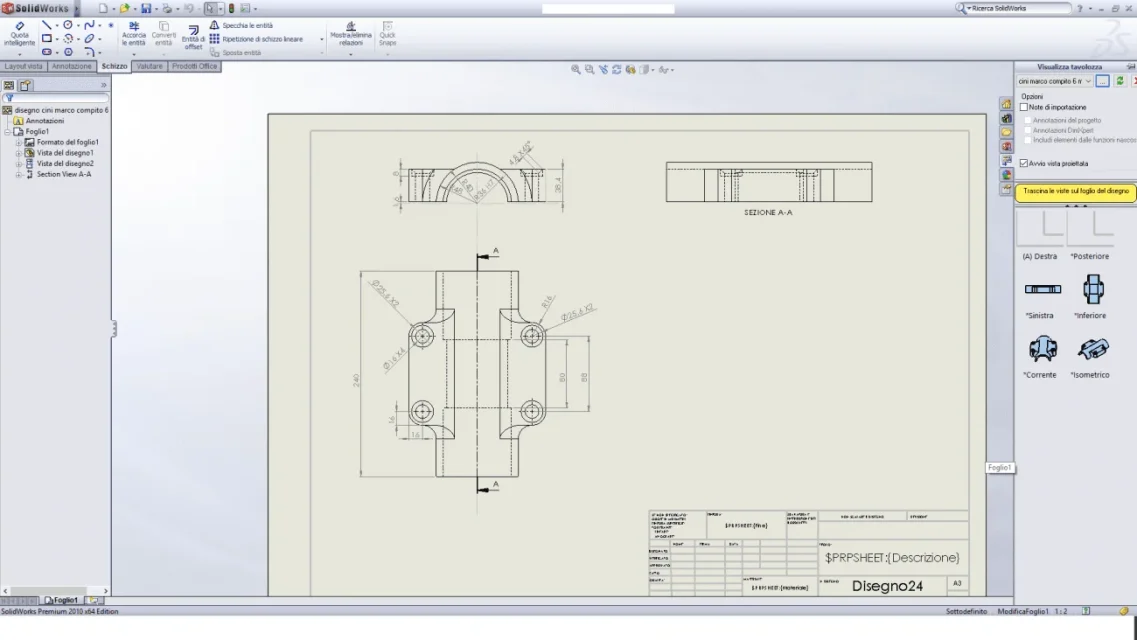Click the Help question mark button
1137x640 pixels.
[x=1080, y=9]
